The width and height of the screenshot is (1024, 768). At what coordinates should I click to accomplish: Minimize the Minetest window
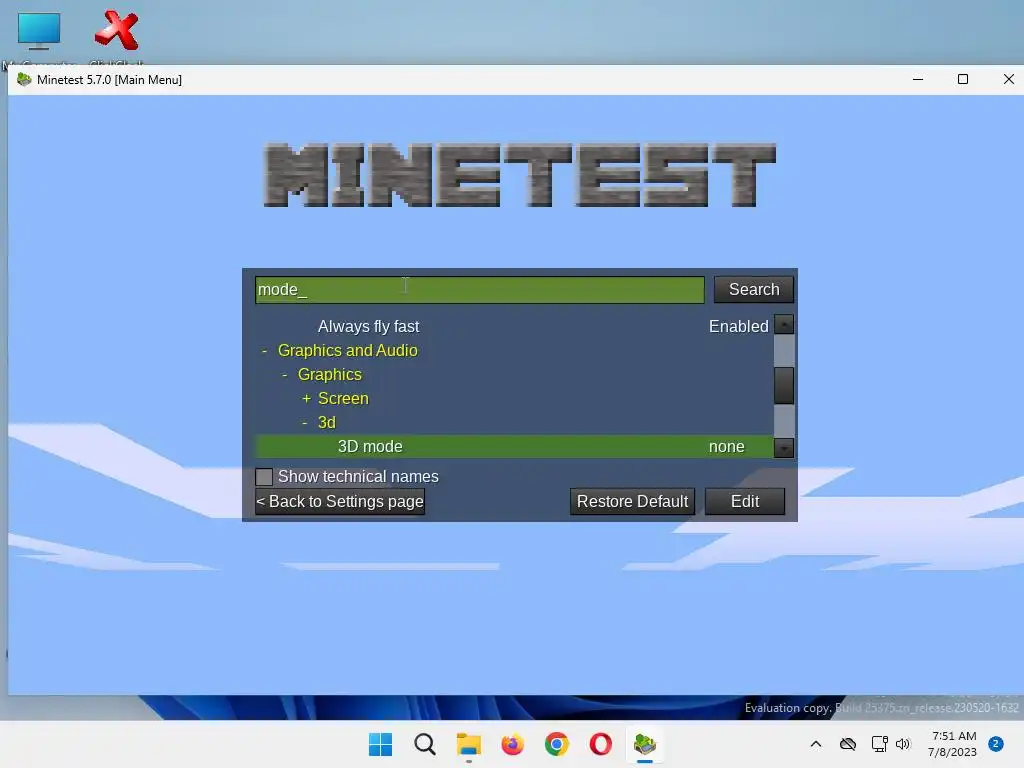click(918, 80)
